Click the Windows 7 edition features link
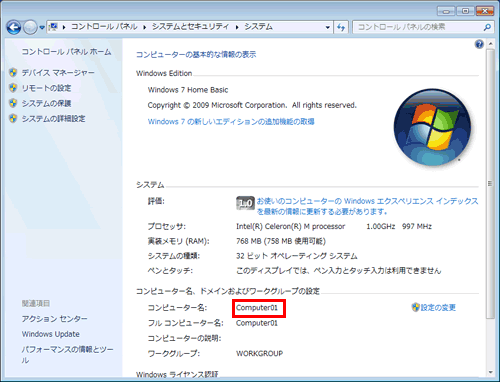The width and height of the screenshot is (500, 382). click(231, 122)
